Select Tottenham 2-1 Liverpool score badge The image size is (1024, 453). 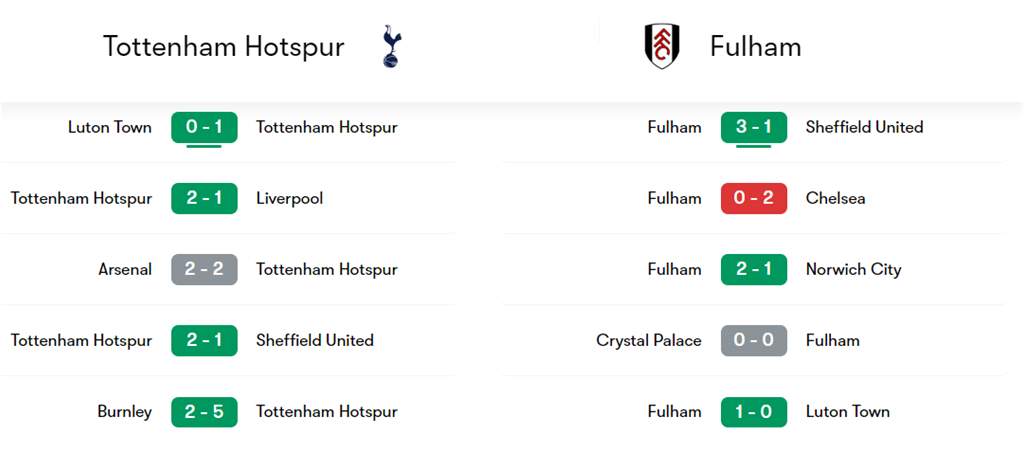click(x=204, y=198)
